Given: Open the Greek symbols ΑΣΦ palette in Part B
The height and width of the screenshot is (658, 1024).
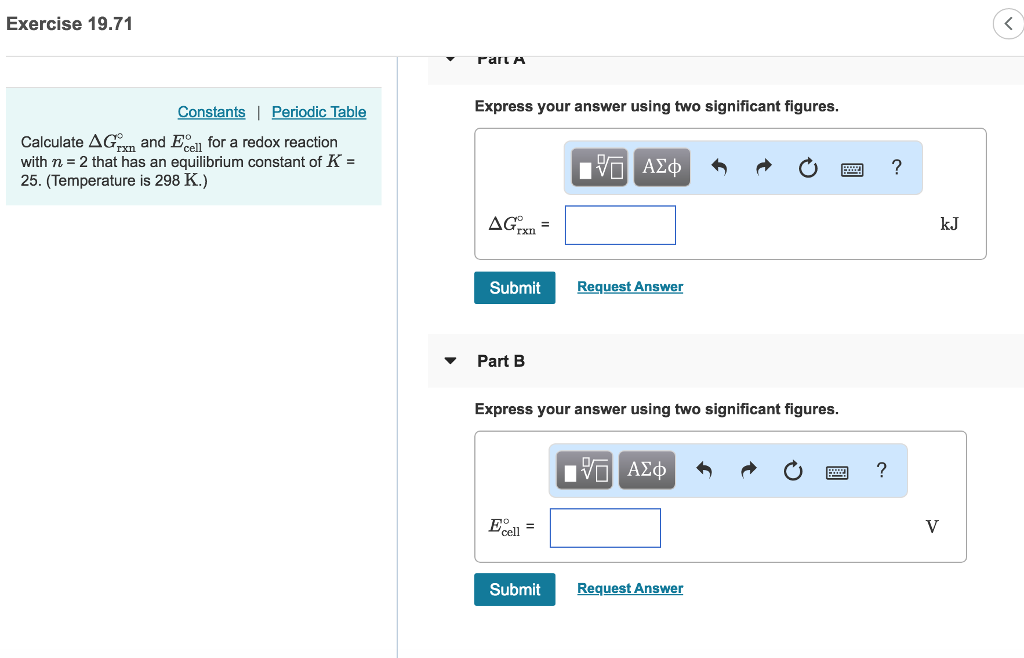Looking at the screenshot, I should tap(646, 470).
